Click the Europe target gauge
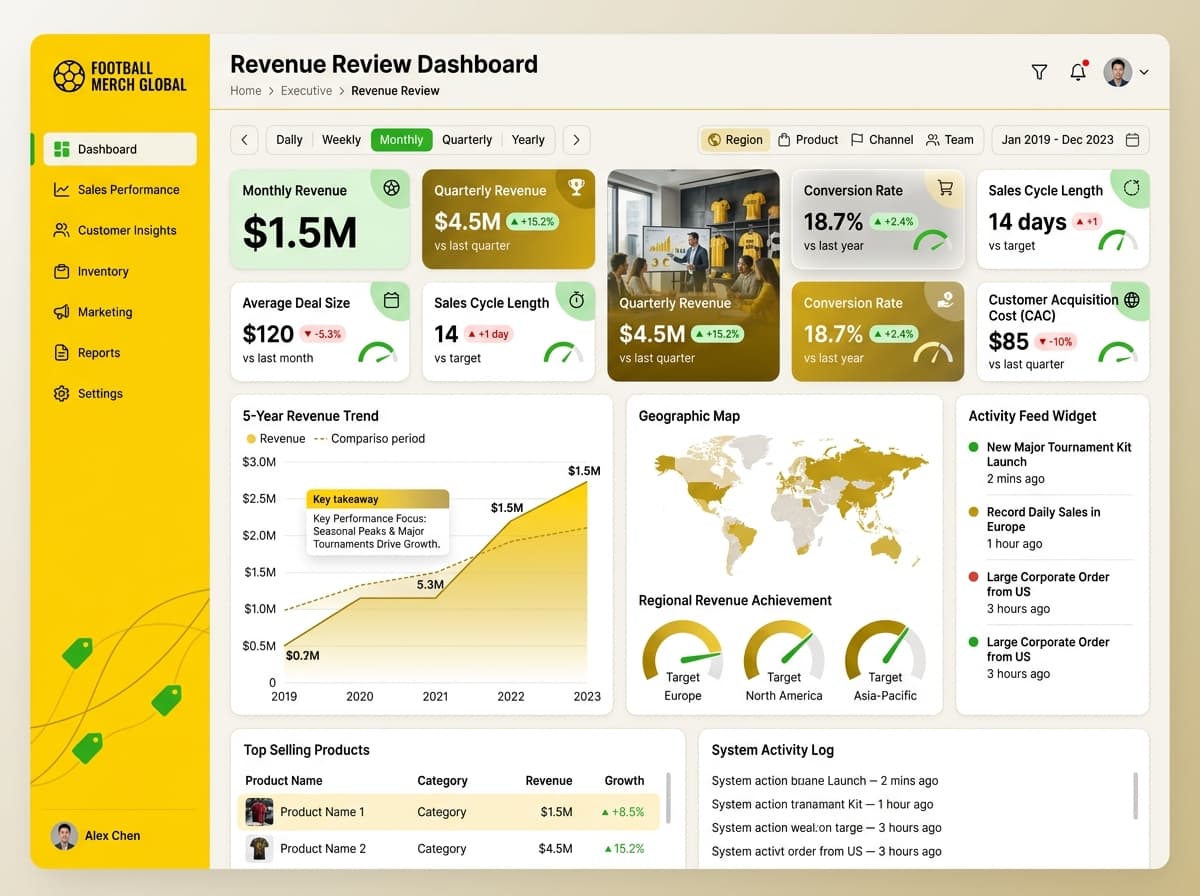This screenshot has height=896, width=1200. [x=683, y=650]
